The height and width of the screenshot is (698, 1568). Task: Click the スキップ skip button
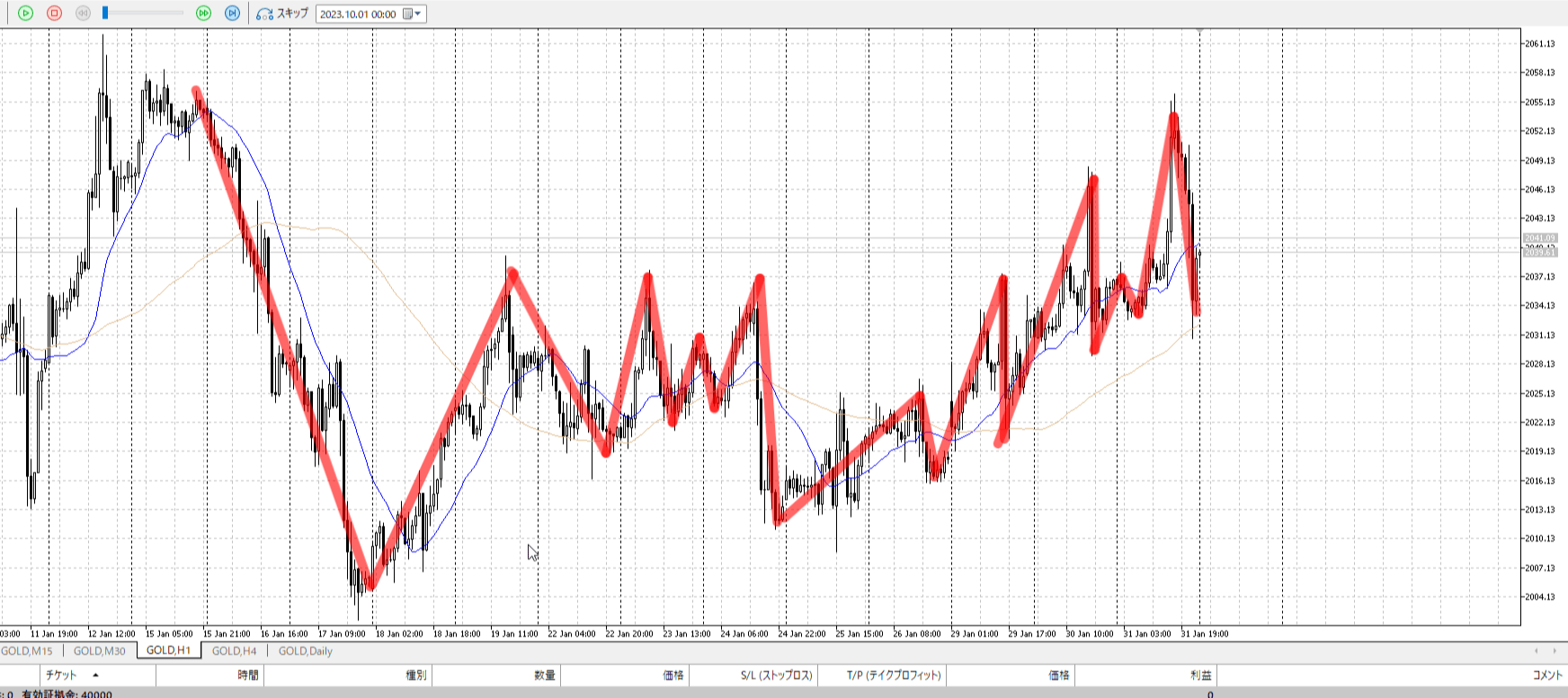[x=282, y=13]
